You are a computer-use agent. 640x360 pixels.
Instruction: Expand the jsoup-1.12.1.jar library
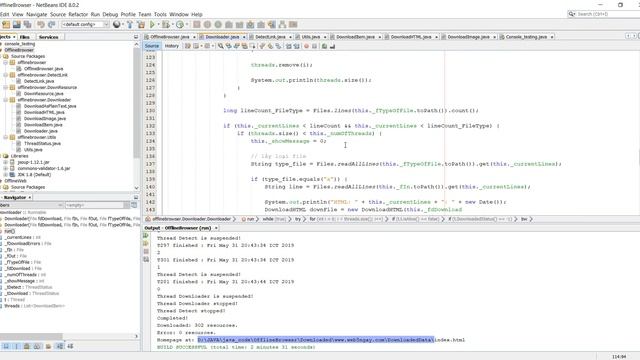pyautogui.click(x=6, y=162)
